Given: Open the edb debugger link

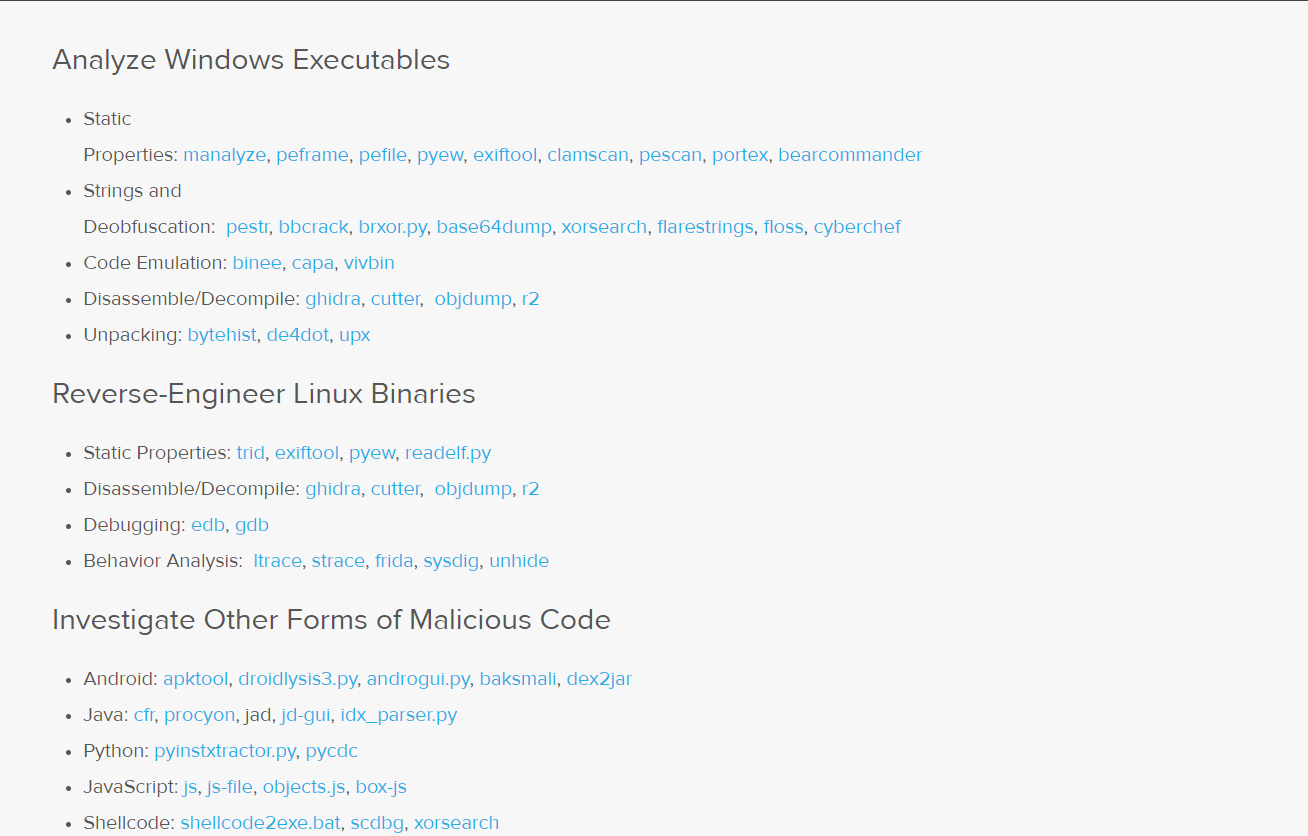Looking at the screenshot, I should (208, 525).
